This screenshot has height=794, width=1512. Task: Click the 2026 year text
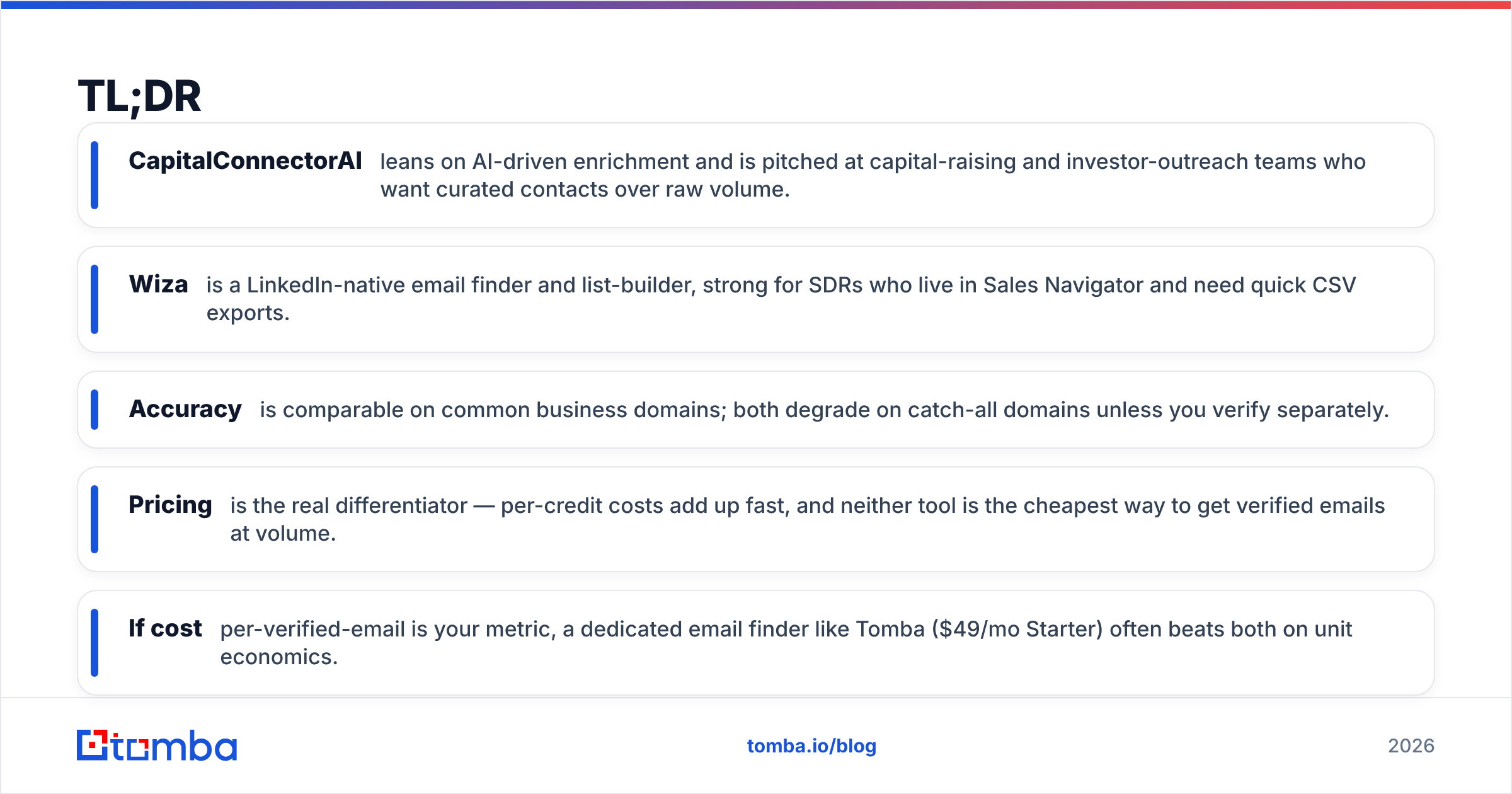(1411, 746)
